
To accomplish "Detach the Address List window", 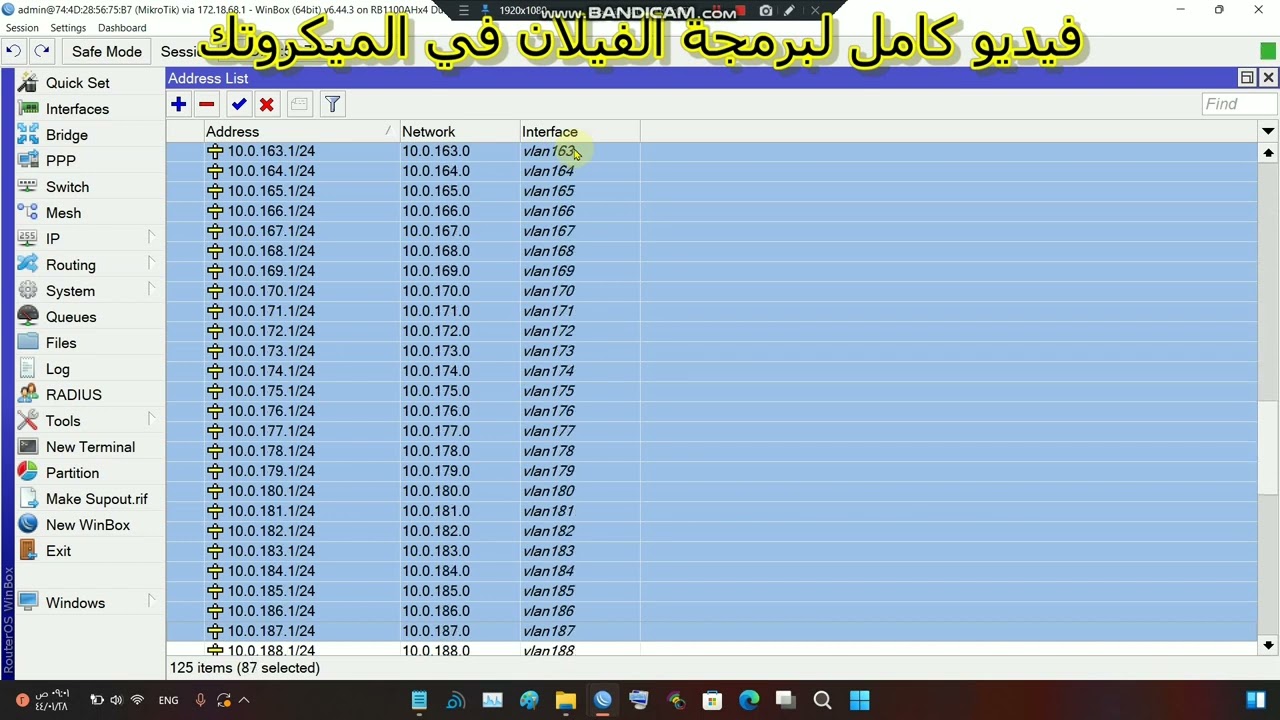I will 1247,78.
